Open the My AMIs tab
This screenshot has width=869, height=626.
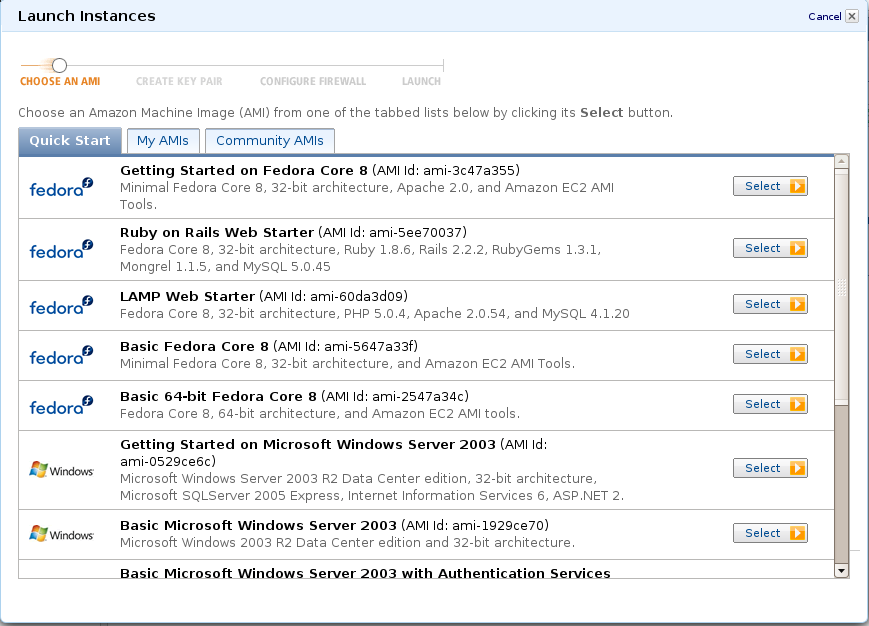163,141
